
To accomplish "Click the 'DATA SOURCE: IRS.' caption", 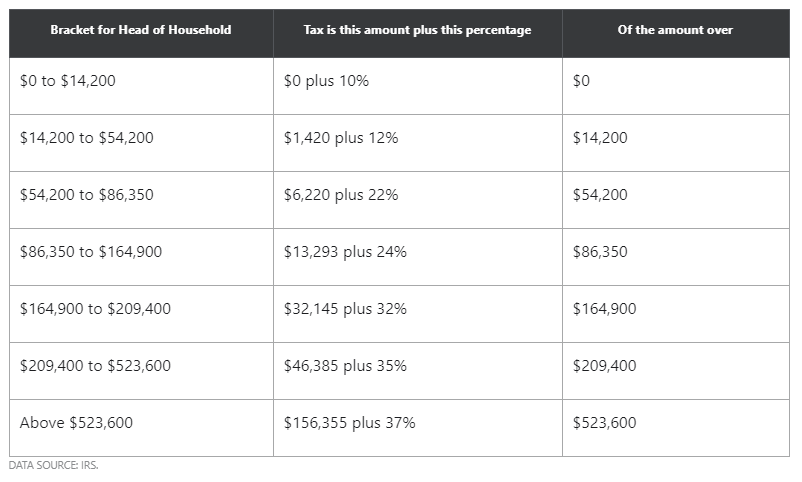I will pyautogui.click(x=53, y=465).
